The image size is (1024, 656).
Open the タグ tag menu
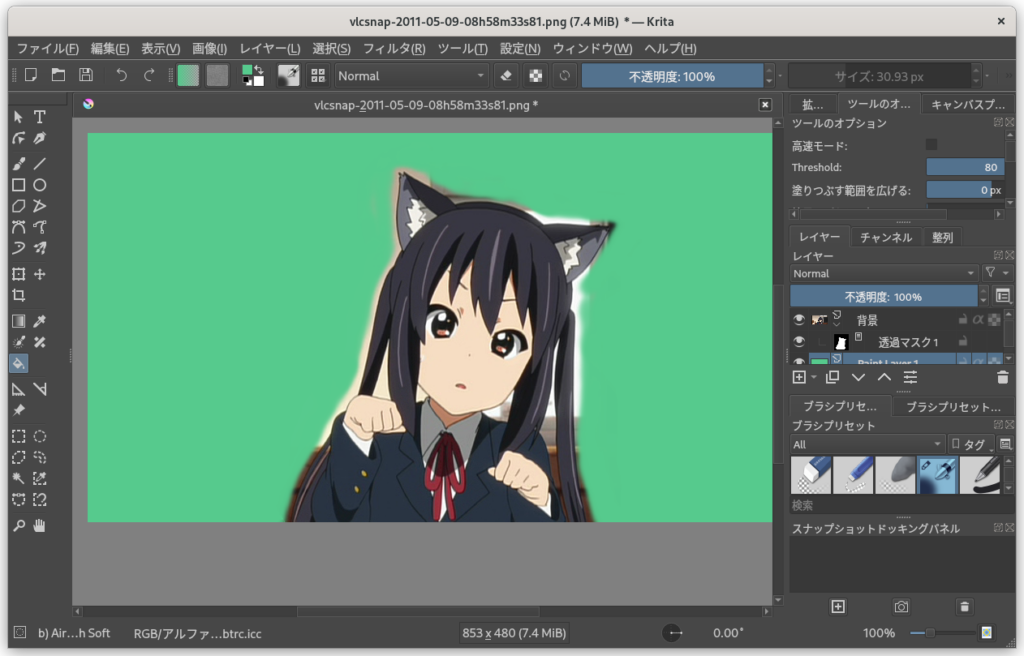click(x=970, y=444)
